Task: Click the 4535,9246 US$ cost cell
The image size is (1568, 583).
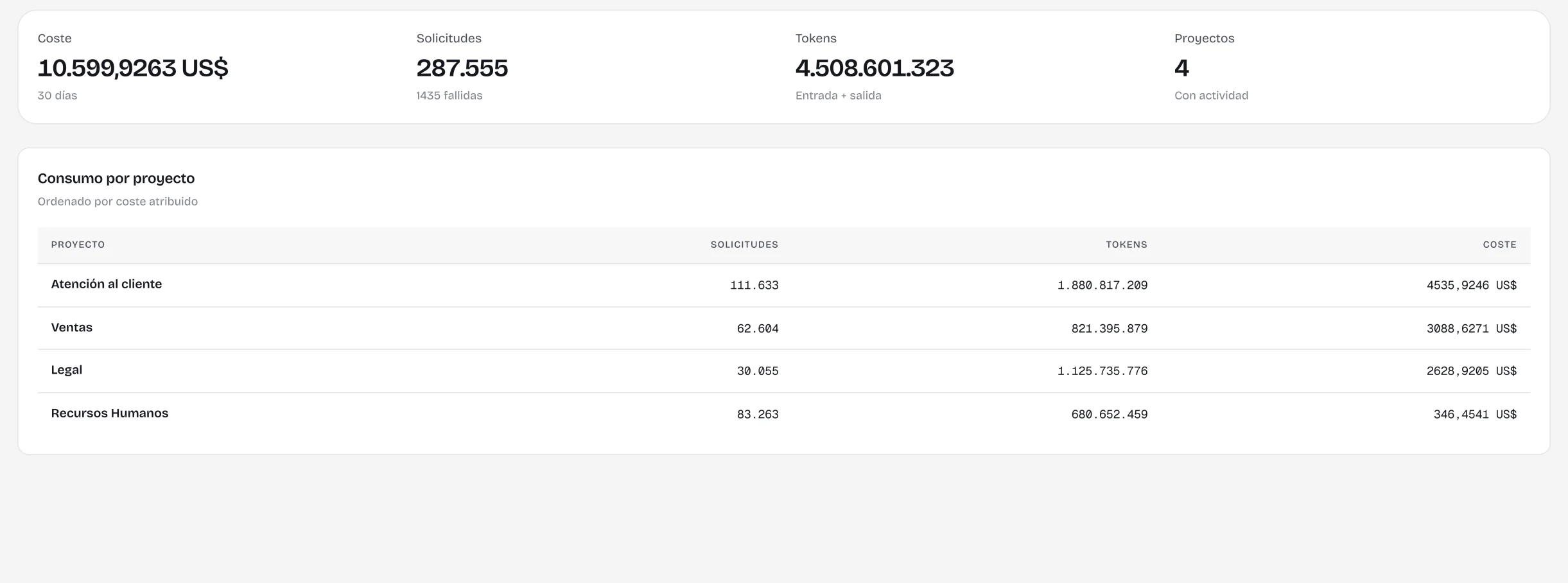Action: pos(1472,285)
